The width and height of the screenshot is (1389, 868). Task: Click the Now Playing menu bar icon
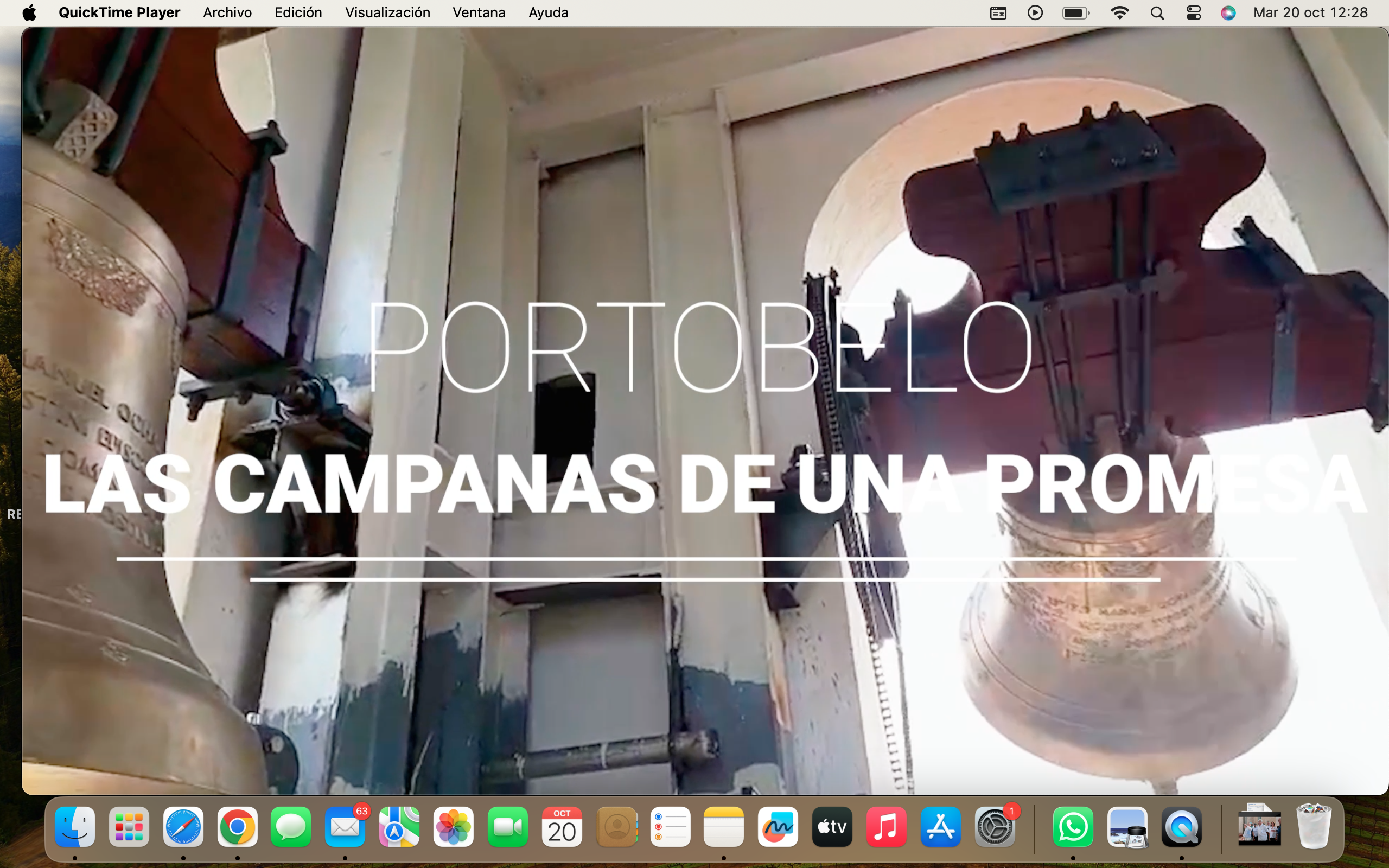pyautogui.click(x=1035, y=12)
